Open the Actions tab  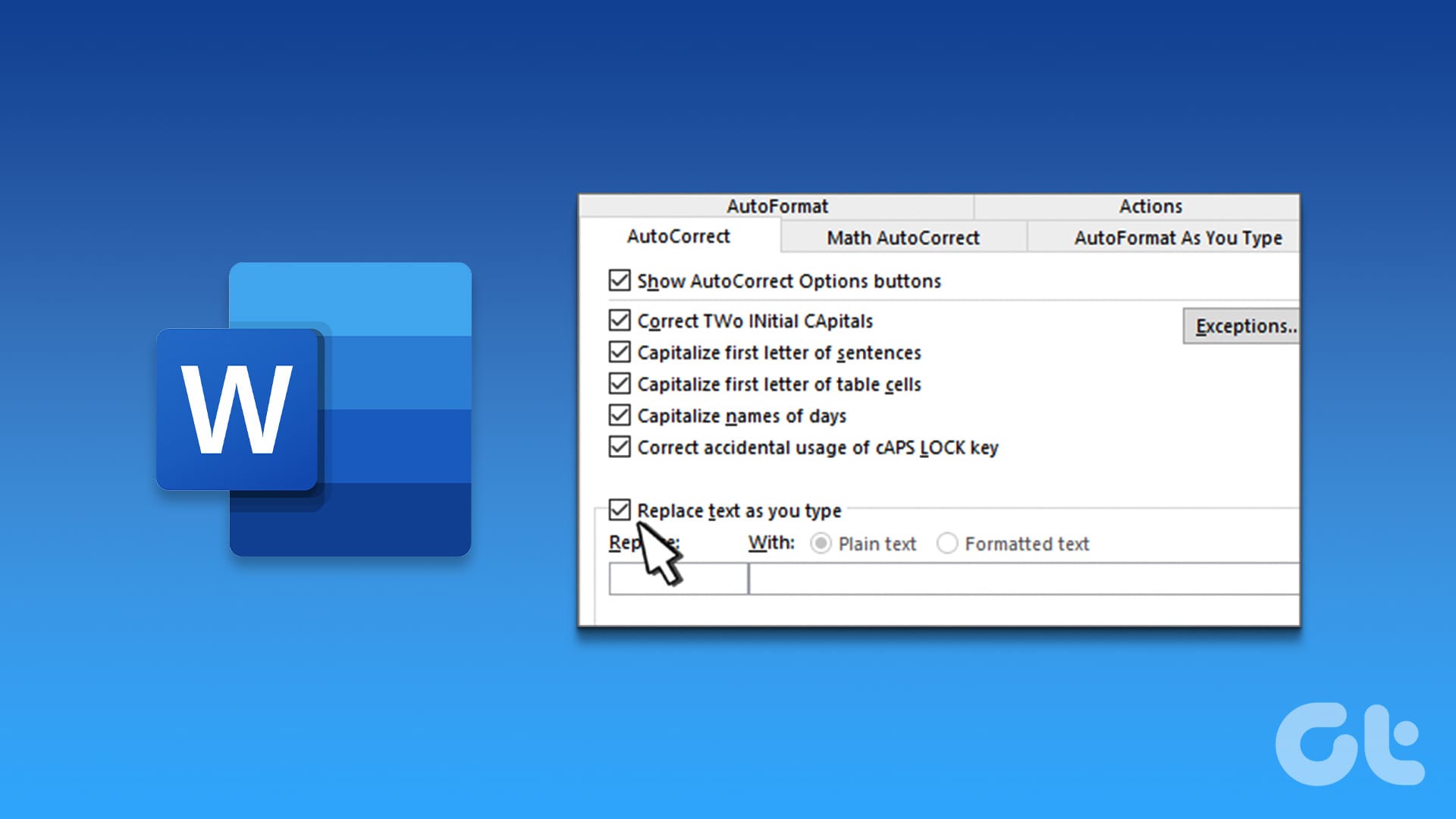[1150, 206]
